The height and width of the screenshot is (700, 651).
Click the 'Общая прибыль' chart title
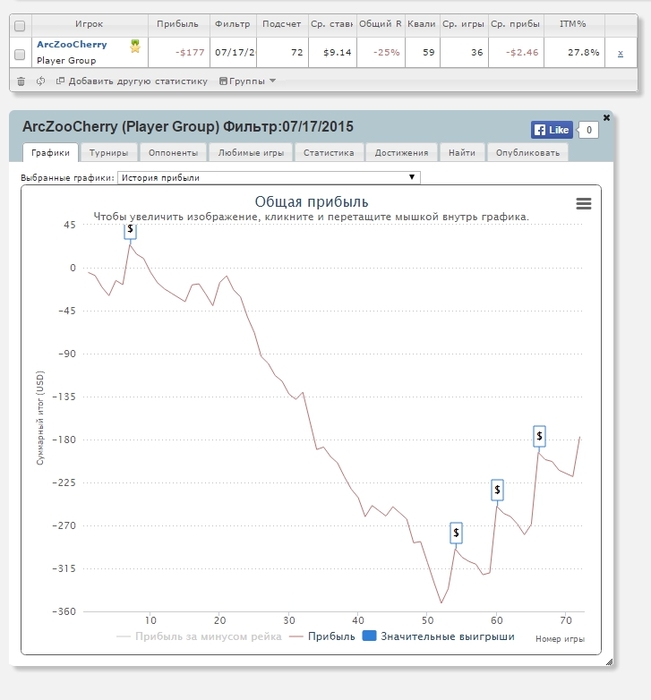[312, 202]
